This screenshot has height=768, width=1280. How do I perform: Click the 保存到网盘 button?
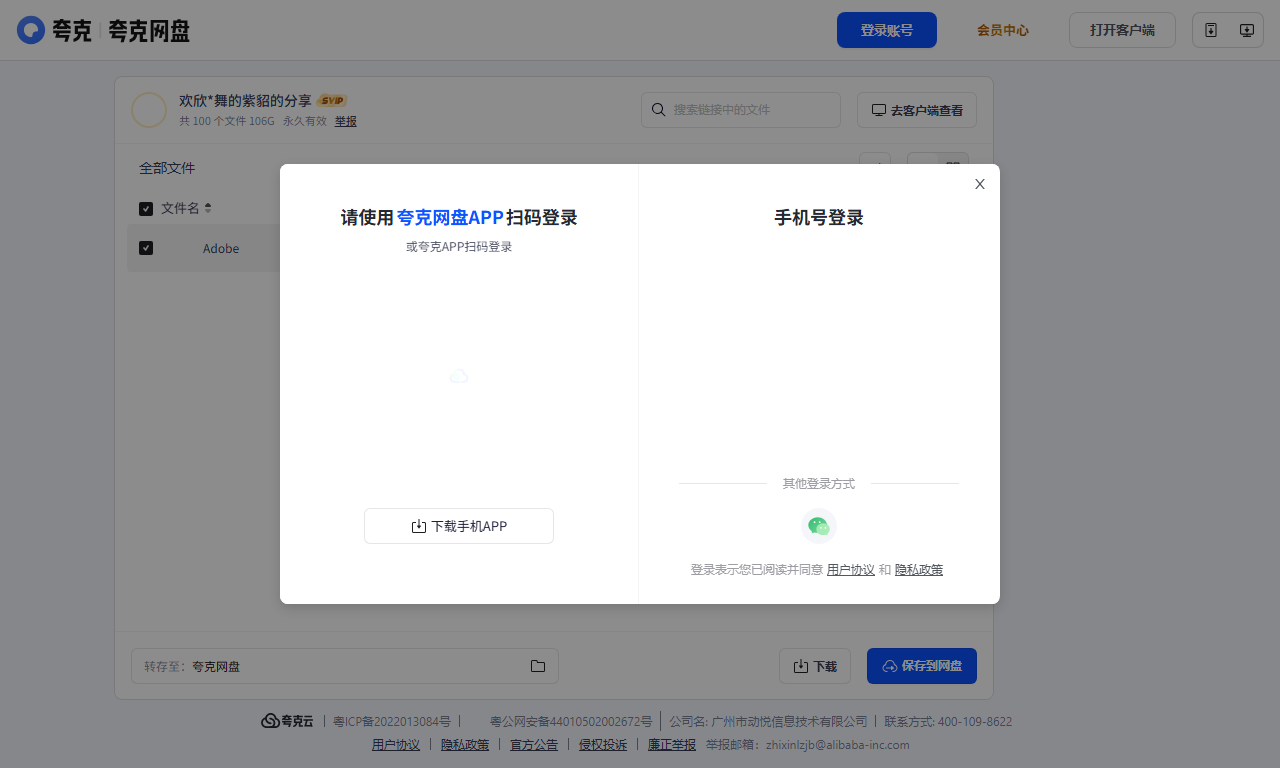[x=922, y=666]
